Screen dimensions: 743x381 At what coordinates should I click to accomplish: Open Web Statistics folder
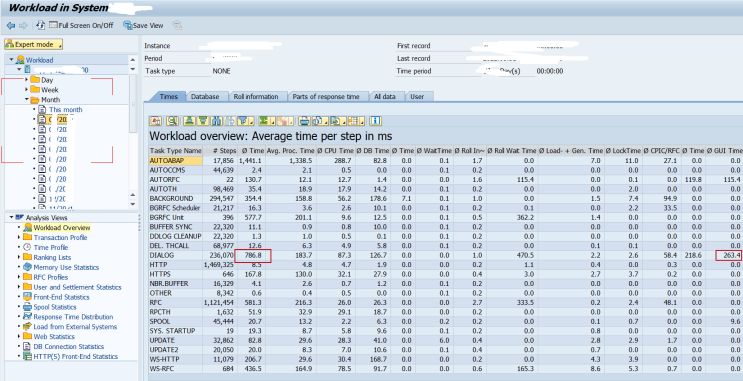(54, 337)
